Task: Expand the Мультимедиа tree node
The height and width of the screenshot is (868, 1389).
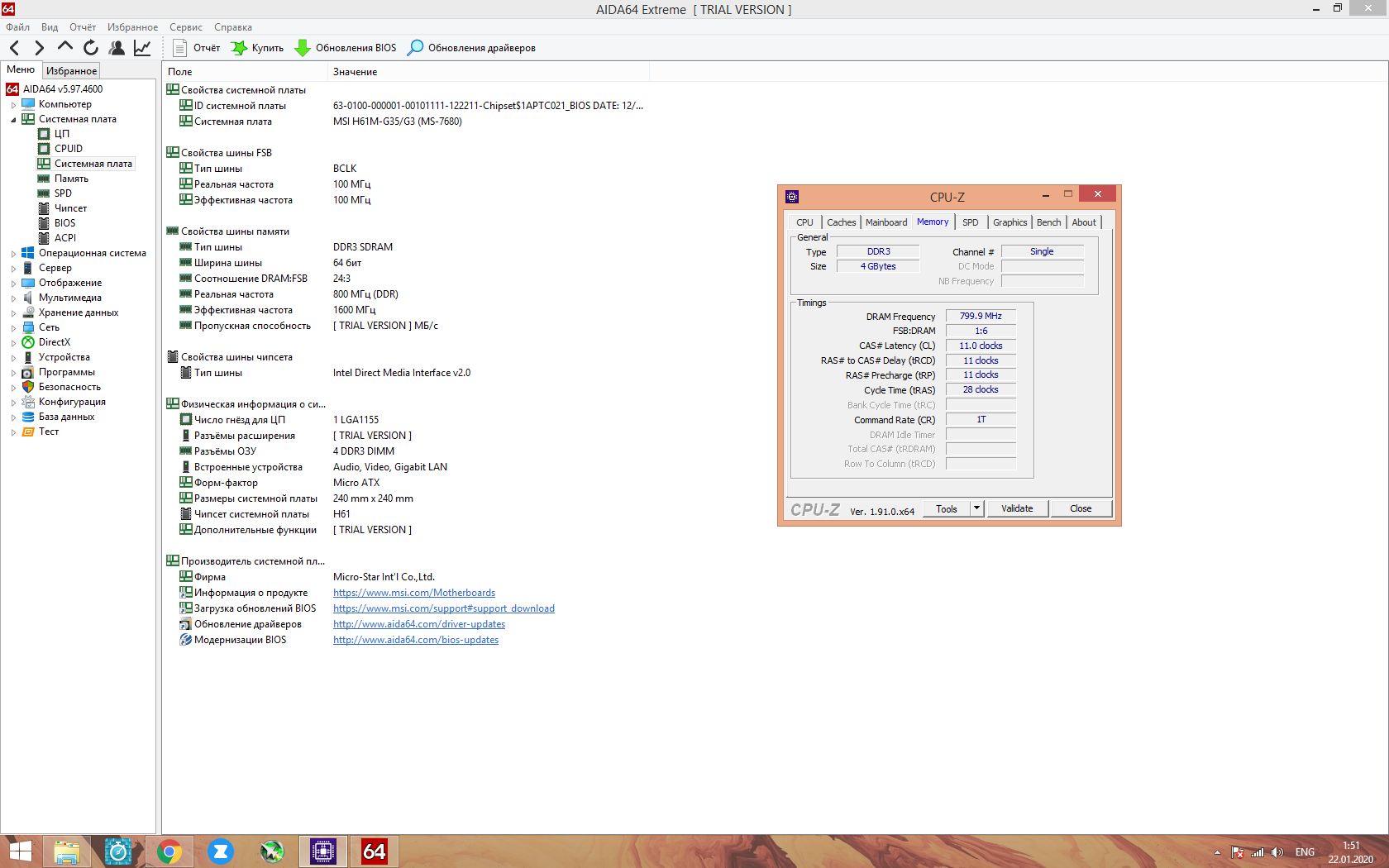Action: [13, 298]
